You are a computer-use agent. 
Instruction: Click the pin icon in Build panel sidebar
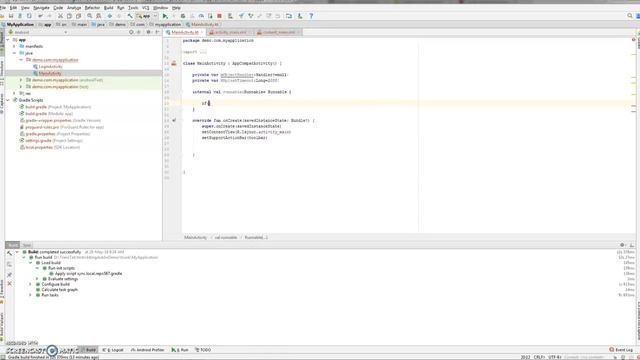click(9, 275)
